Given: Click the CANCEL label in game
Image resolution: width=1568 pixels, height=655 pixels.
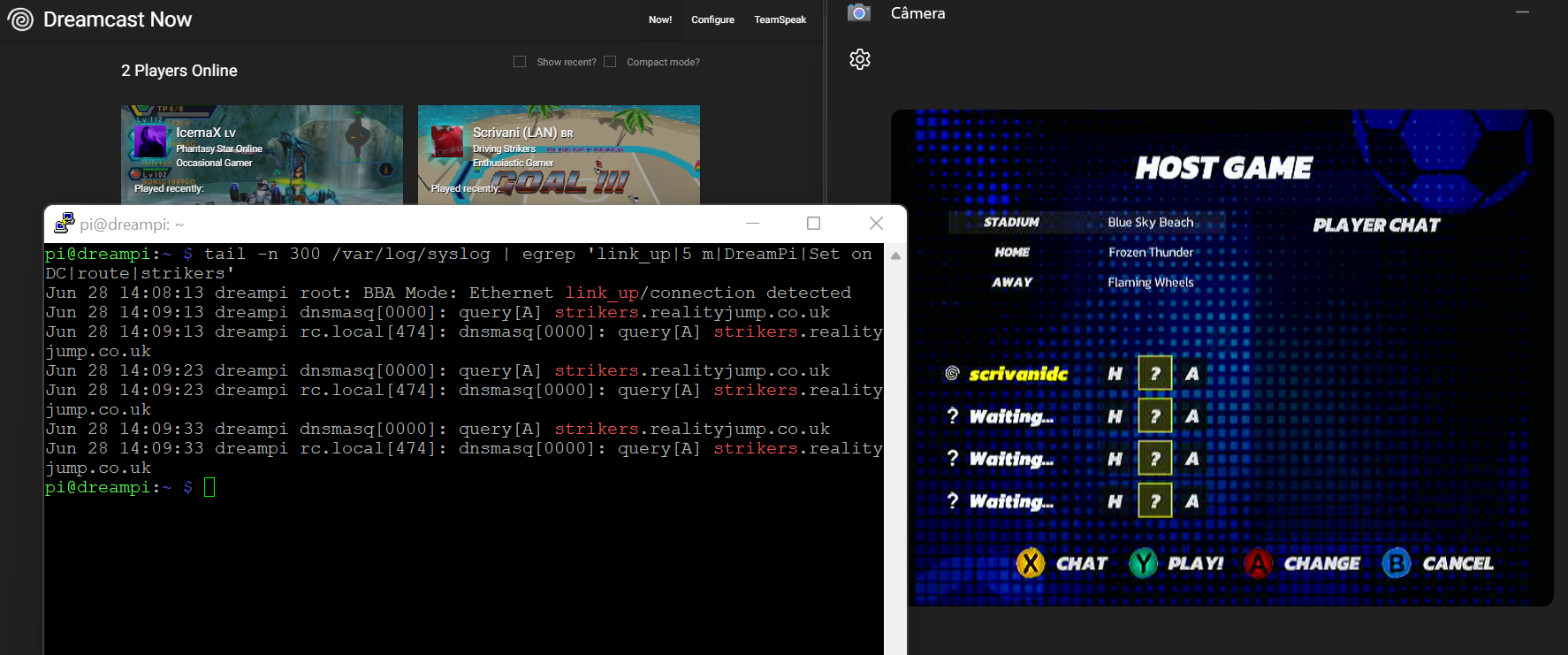Looking at the screenshot, I should coord(1458,563).
